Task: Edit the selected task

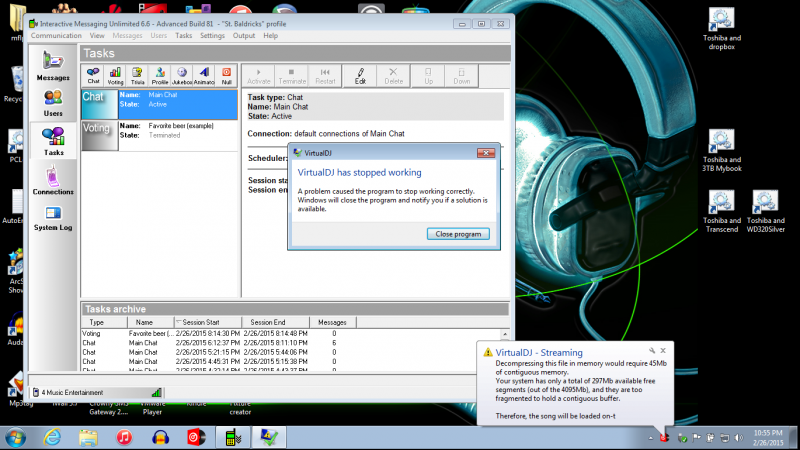Action: coord(360,76)
